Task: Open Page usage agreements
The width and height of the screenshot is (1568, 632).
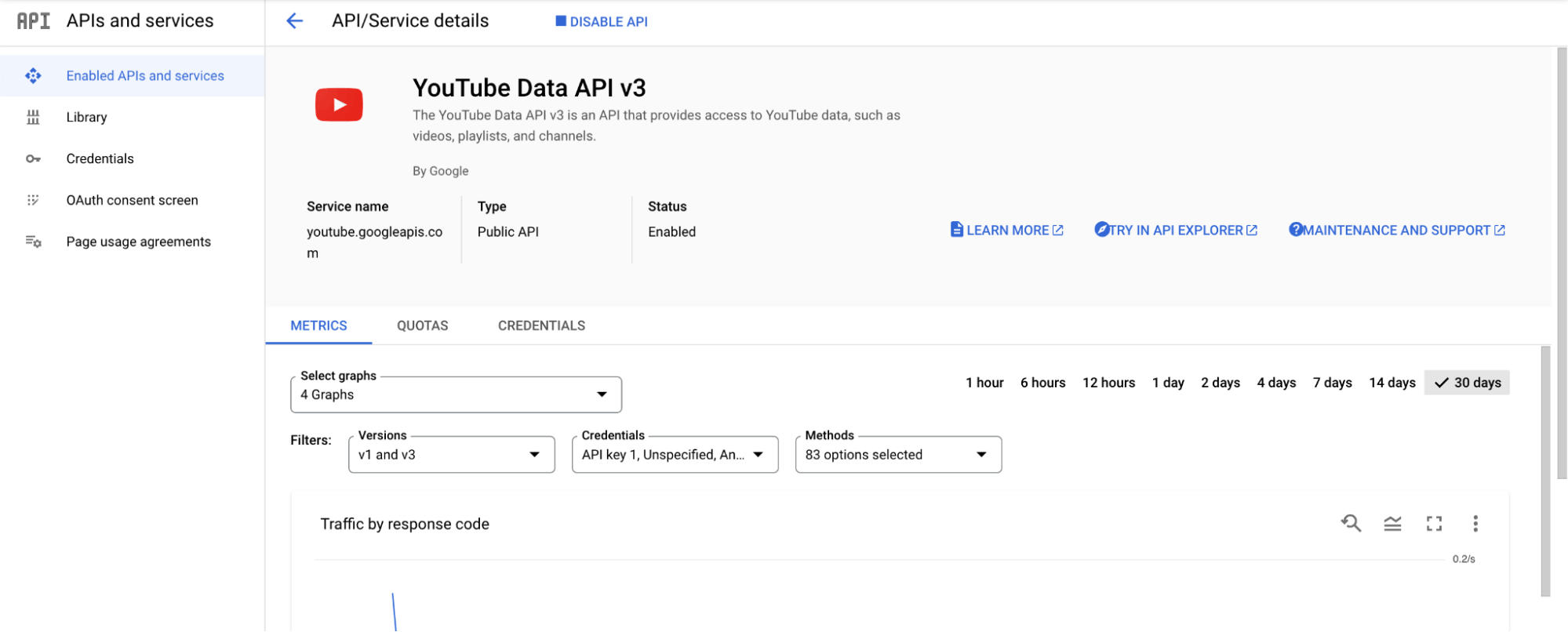Action: coord(132,242)
